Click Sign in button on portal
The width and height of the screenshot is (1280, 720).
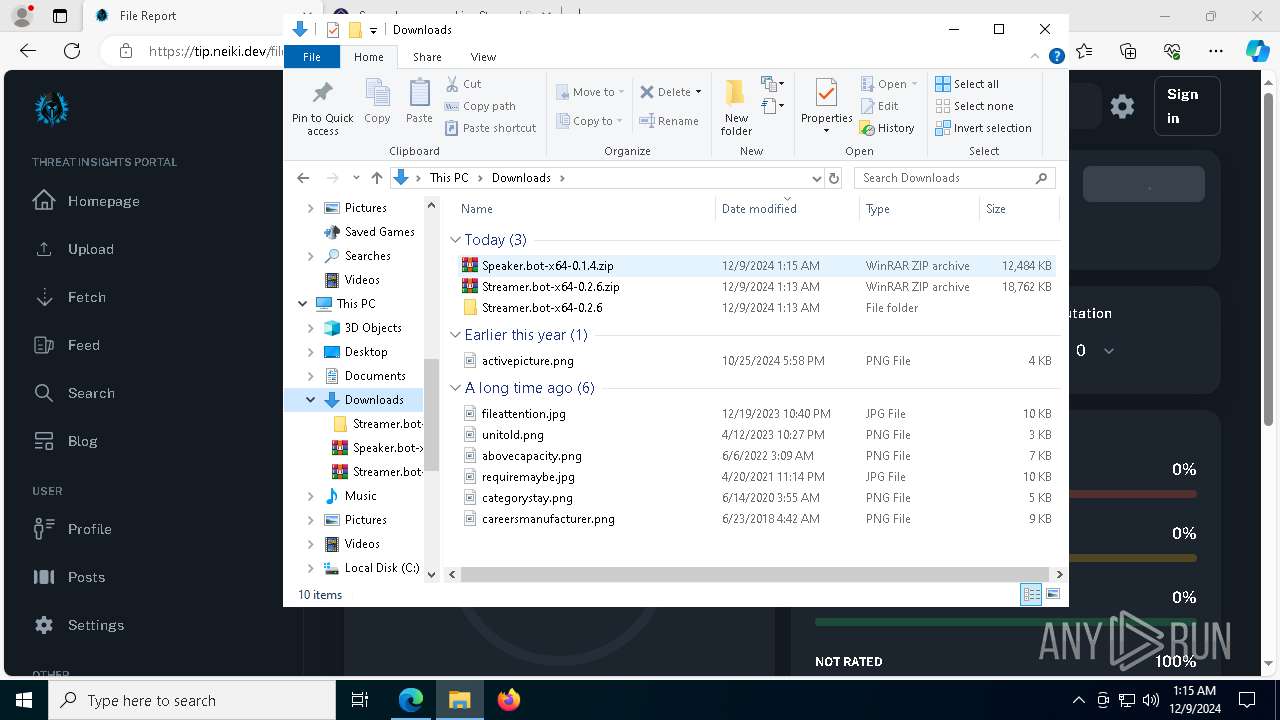coord(1187,106)
